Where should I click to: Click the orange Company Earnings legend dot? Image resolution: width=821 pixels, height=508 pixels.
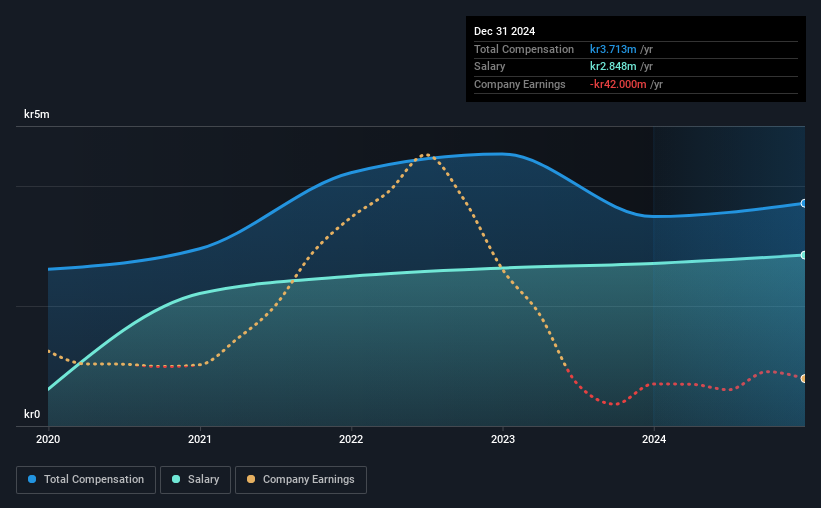pos(251,479)
